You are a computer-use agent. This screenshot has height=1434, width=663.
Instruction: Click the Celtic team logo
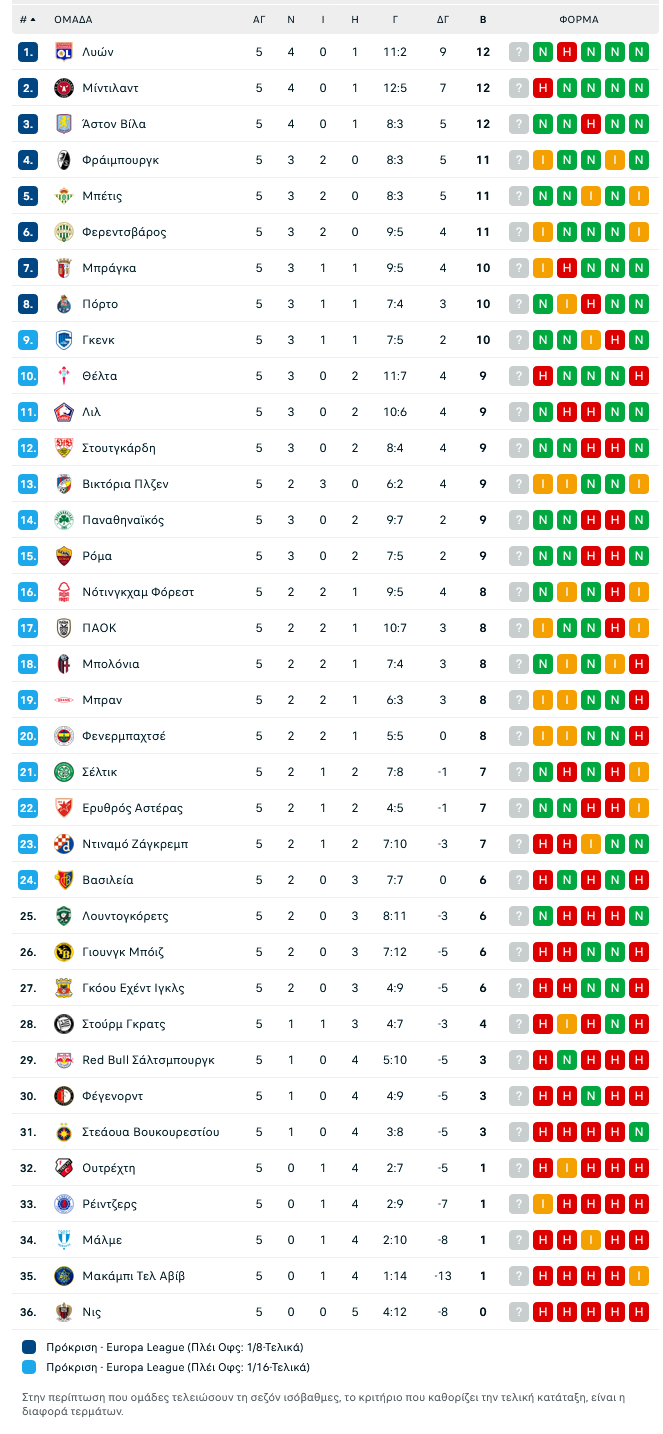click(x=64, y=772)
